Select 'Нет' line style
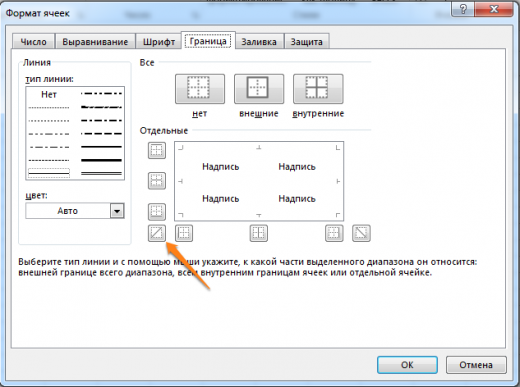This screenshot has height=387, width=520. pyautogui.click(x=49, y=95)
